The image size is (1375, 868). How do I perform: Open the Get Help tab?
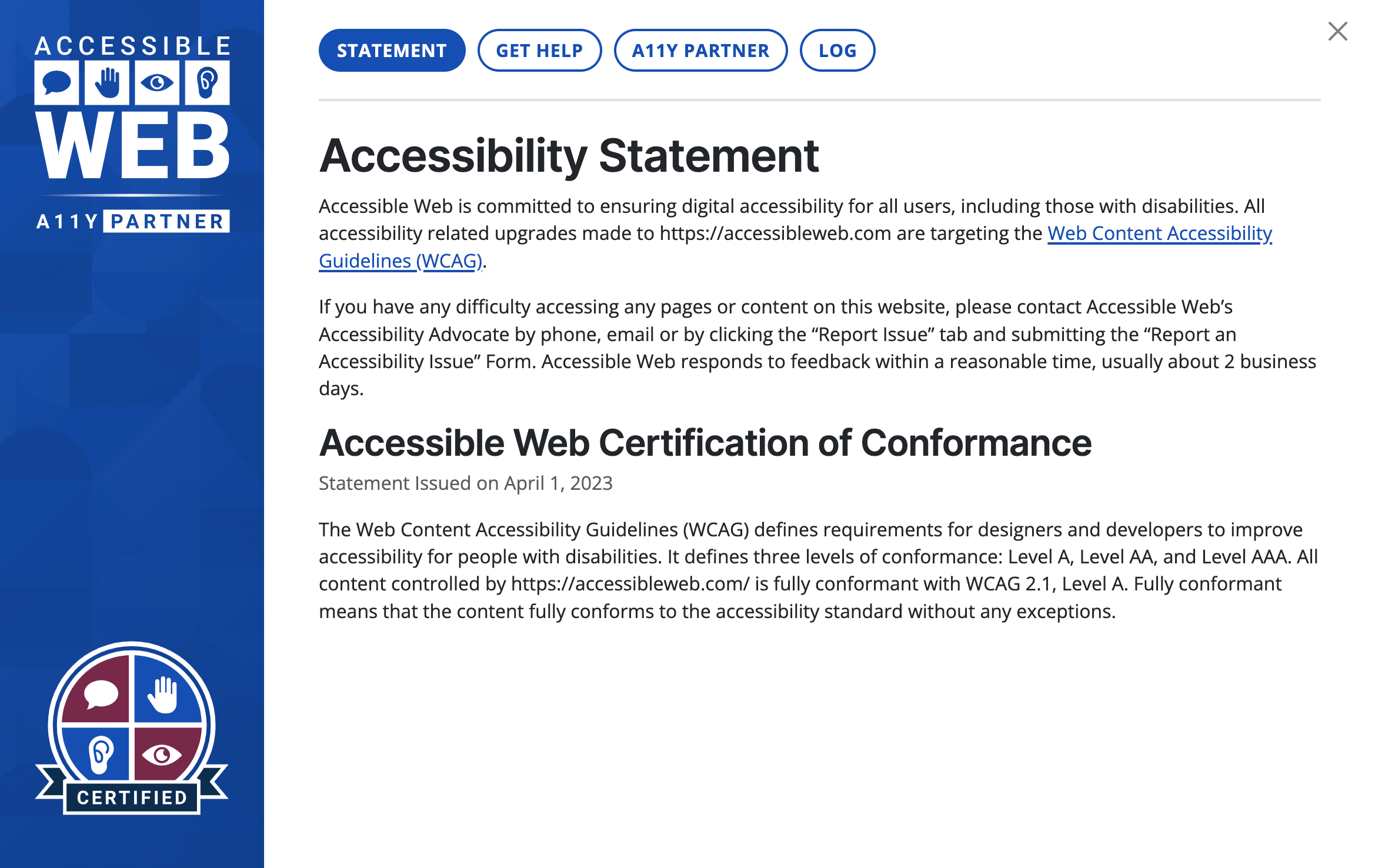click(539, 51)
